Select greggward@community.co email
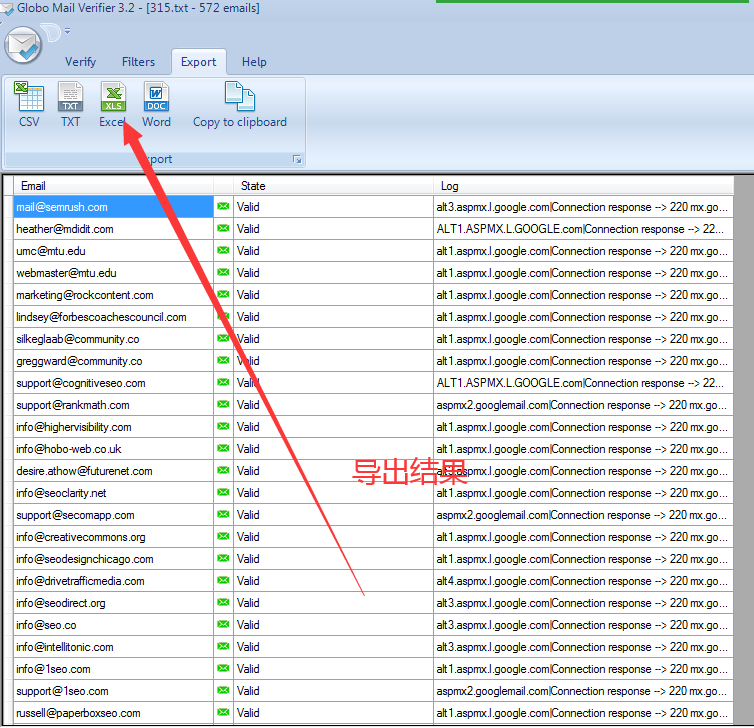 113,361
